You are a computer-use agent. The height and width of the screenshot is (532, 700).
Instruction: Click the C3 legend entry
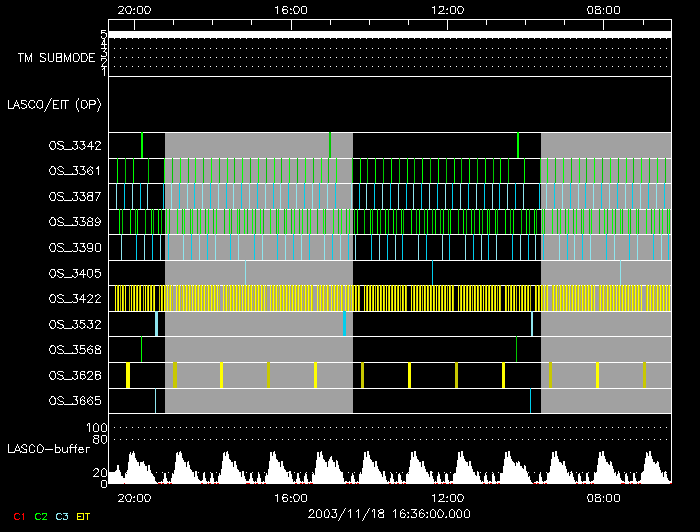[x=62, y=516]
